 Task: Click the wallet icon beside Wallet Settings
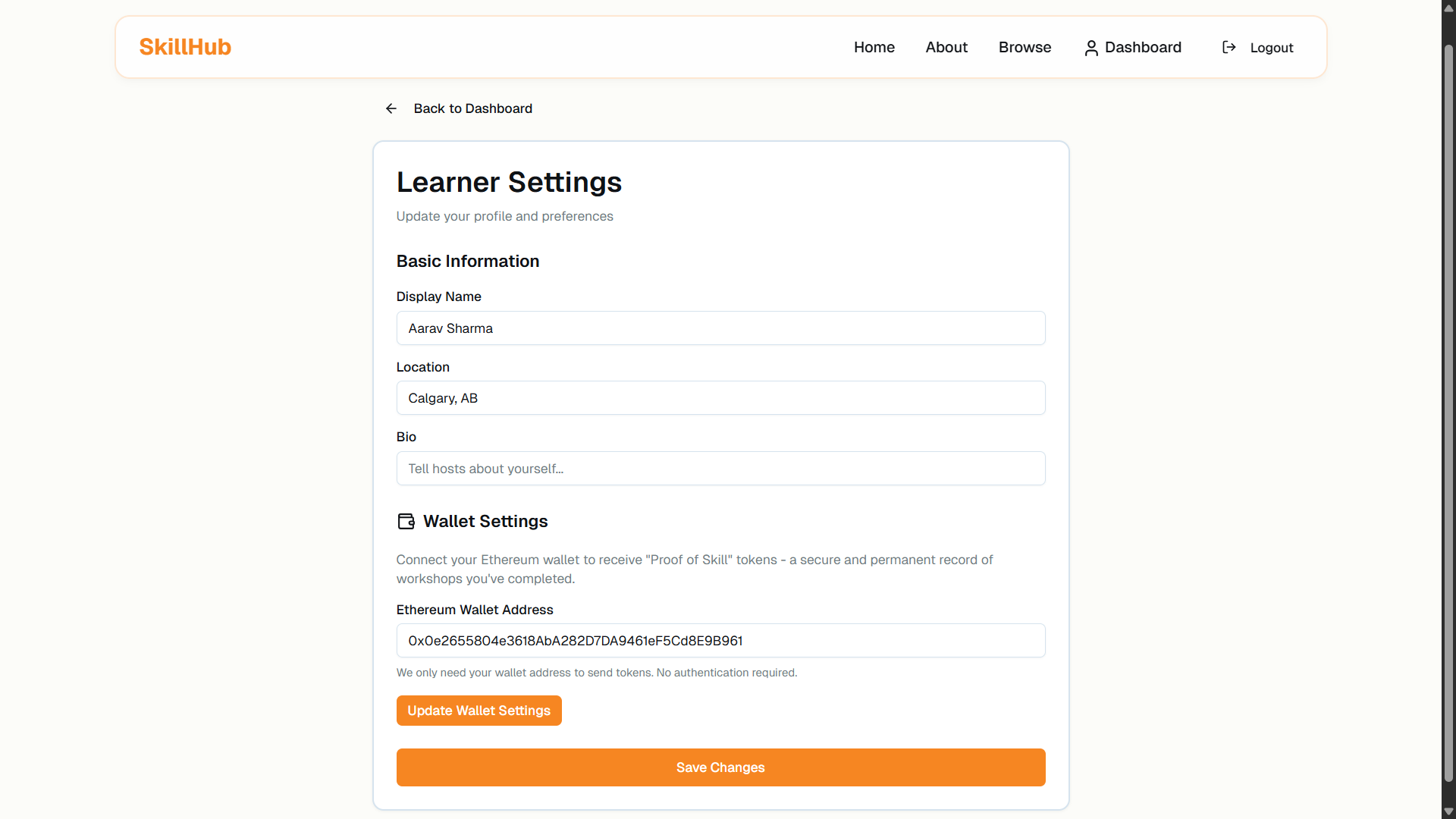(406, 521)
